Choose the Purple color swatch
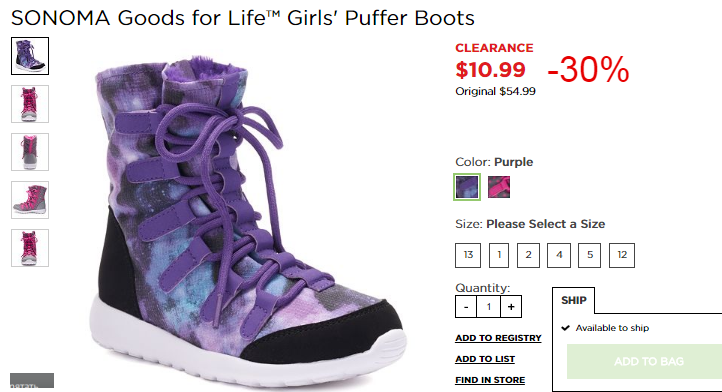Screen dimensions: 722x392 coord(467,187)
